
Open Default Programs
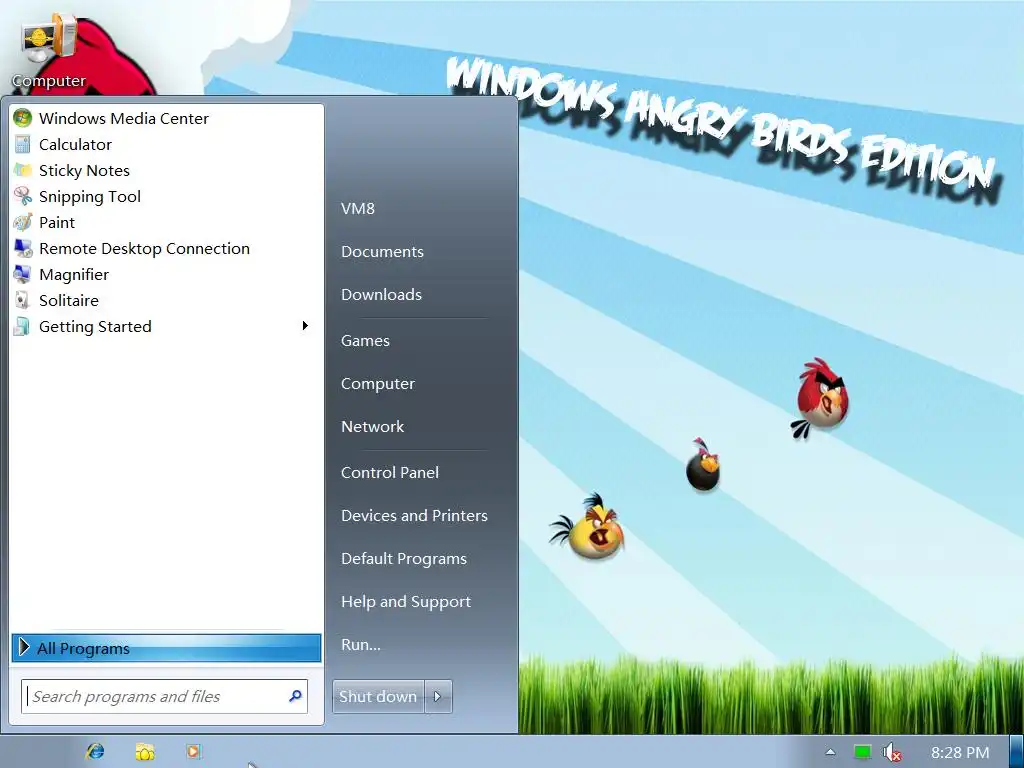click(404, 558)
